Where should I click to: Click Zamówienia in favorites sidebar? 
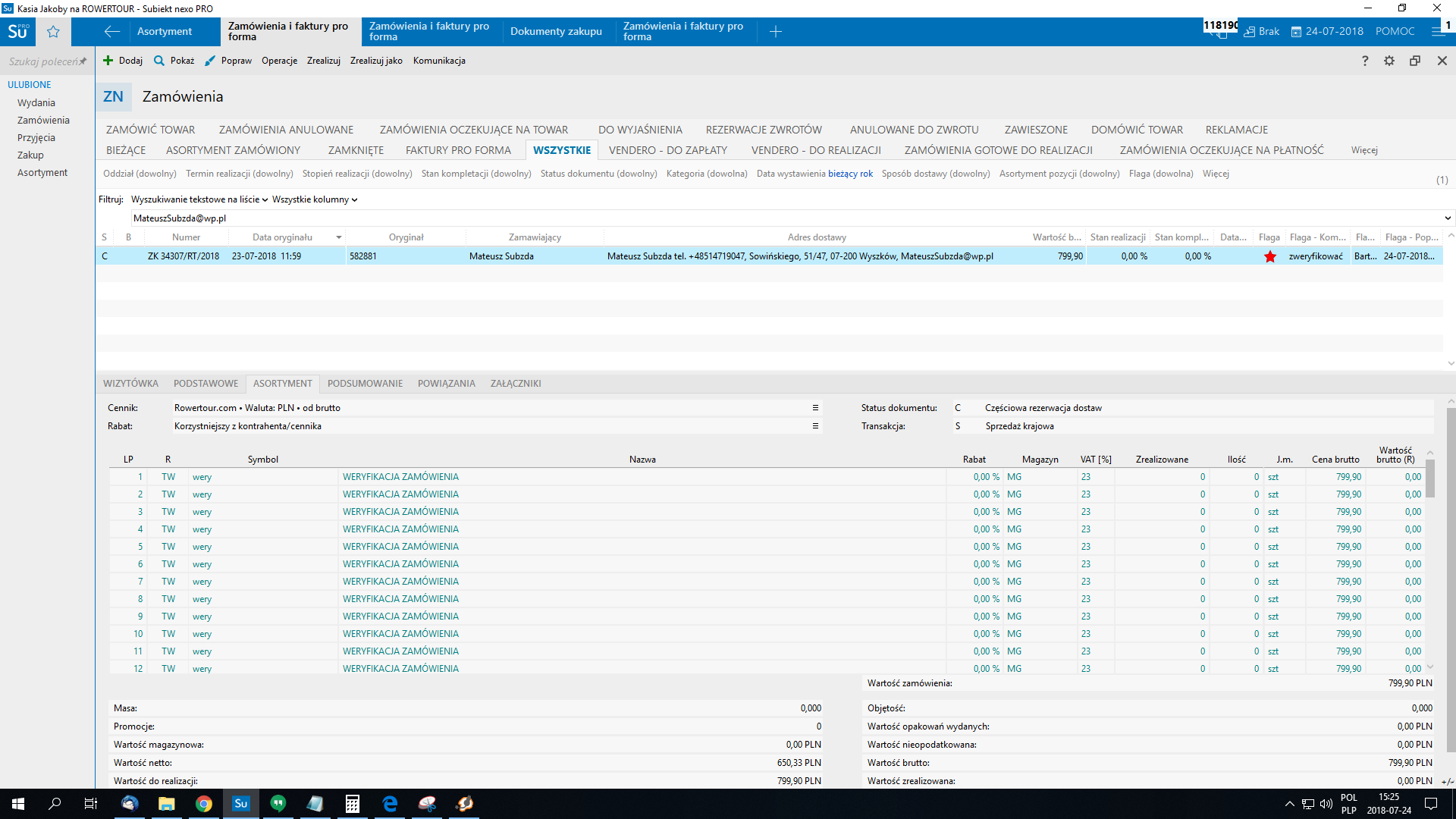pyautogui.click(x=43, y=121)
